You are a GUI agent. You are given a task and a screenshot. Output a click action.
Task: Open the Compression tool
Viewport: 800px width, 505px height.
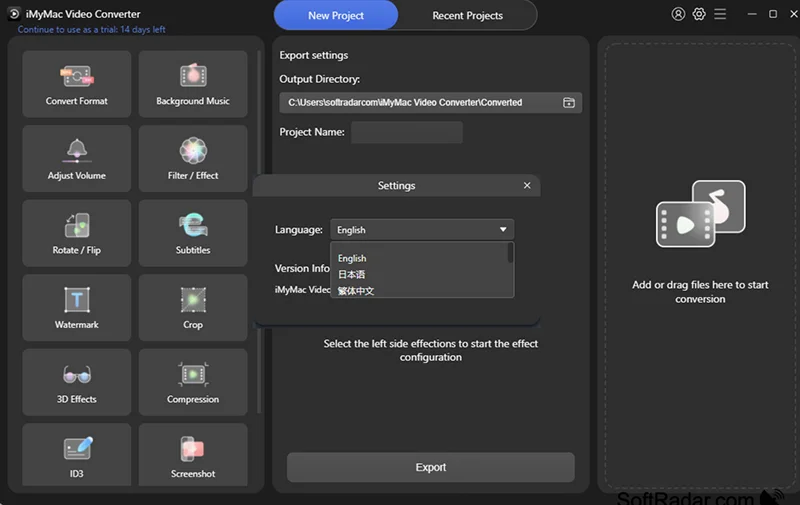pyautogui.click(x=193, y=382)
